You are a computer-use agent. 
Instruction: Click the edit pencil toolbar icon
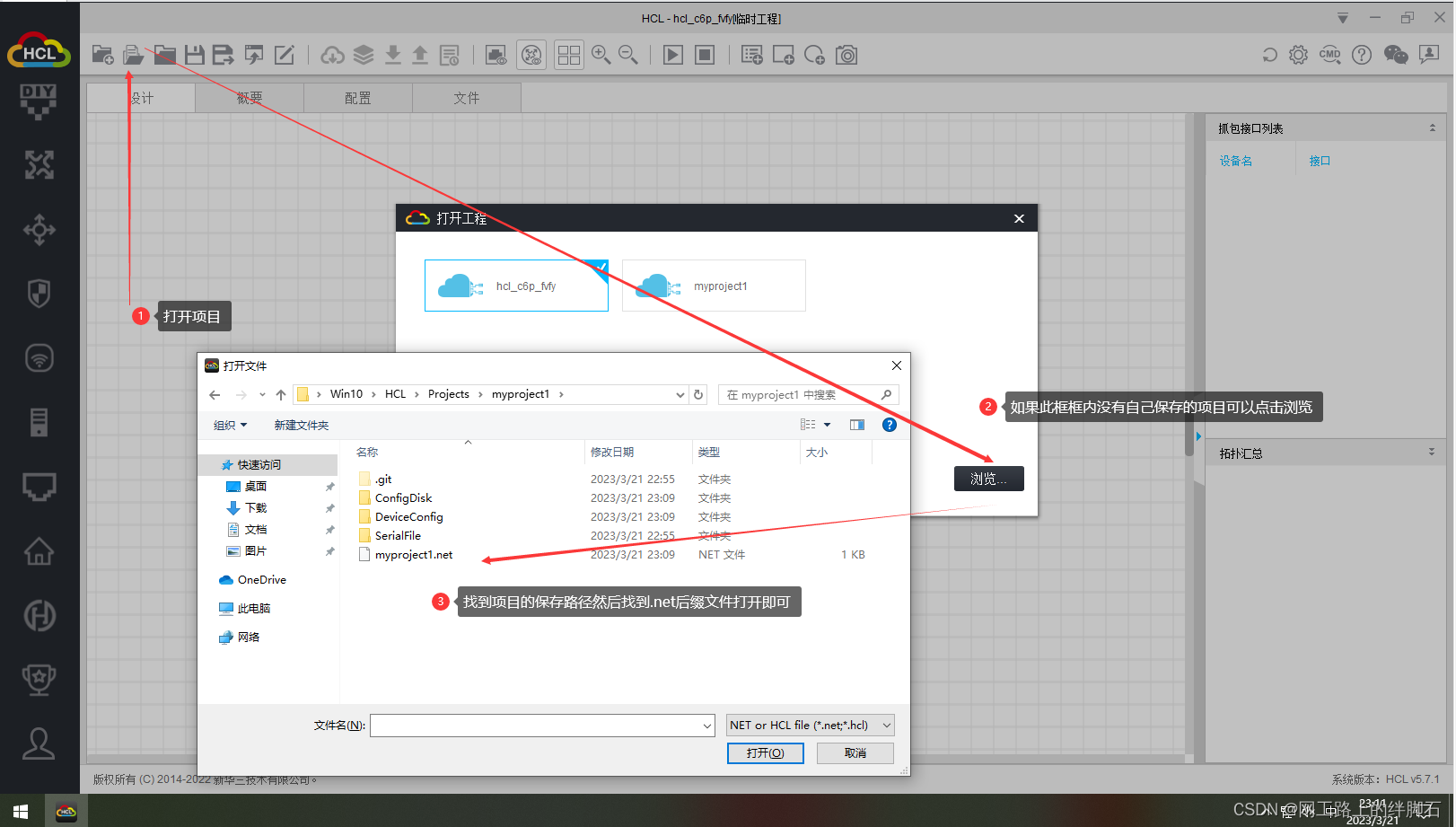(x=284, y=55)
